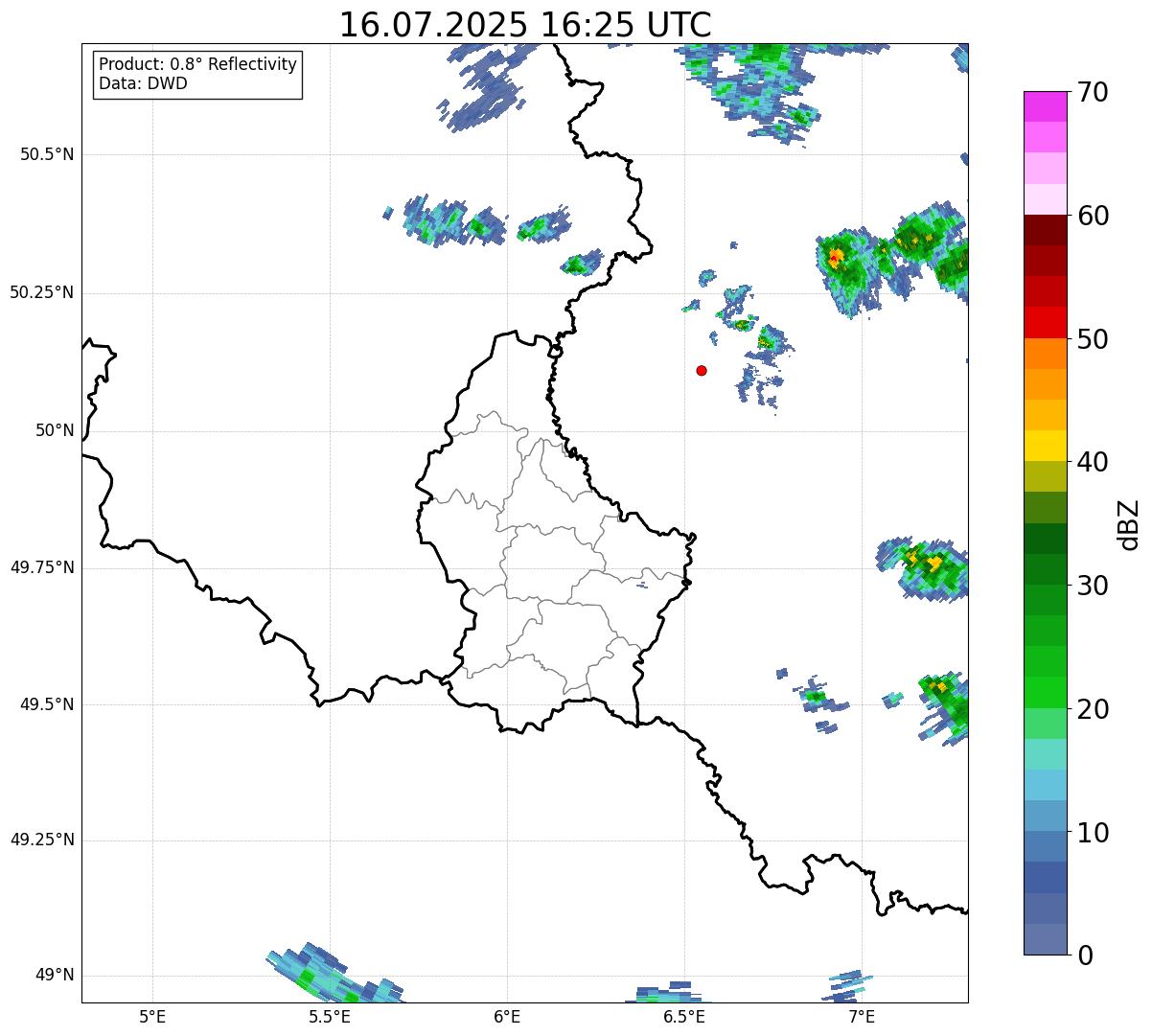The height and width of the screenshot is (1036, 1152).
Task: Click the 49.5°N latitude label
Action: (x=47, y=704)
